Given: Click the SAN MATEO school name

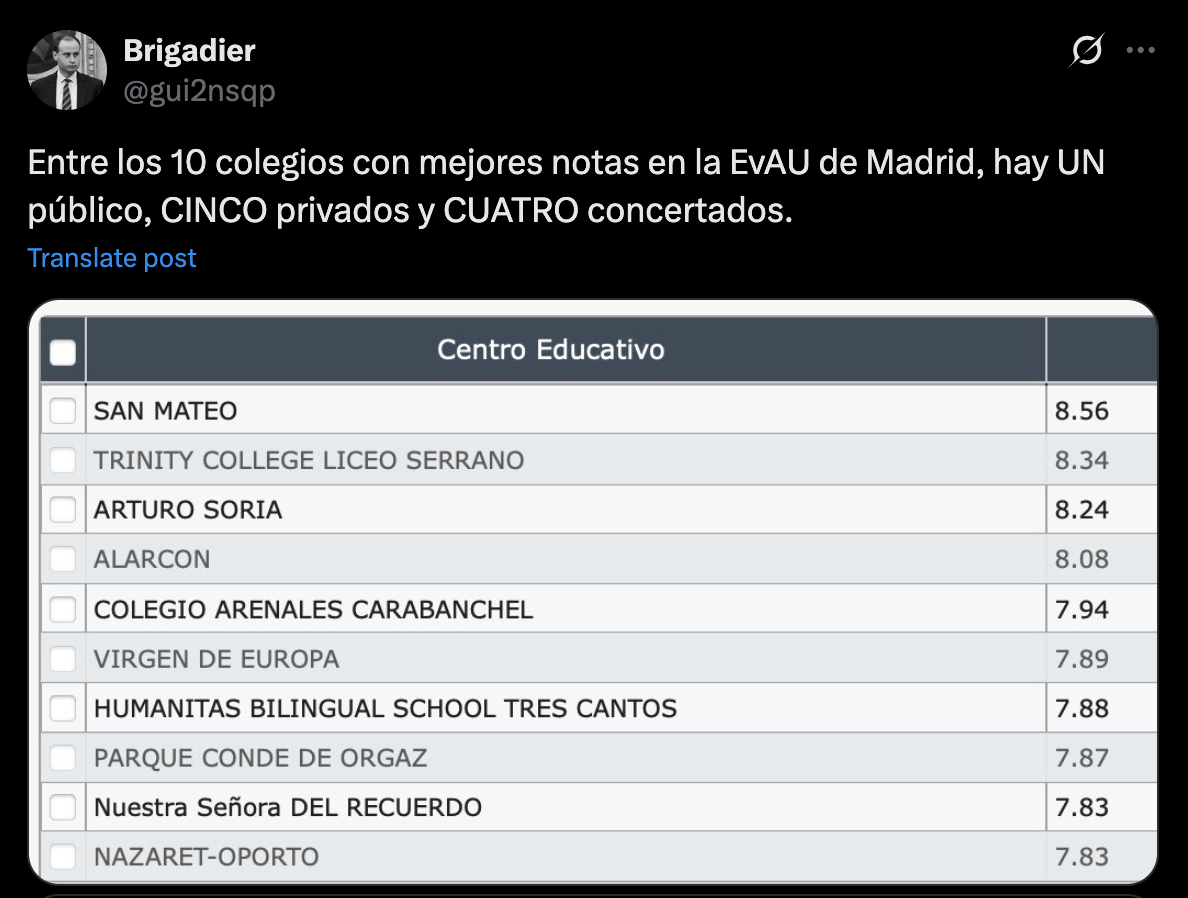Looking at the screenshot, I should pos(165,410).
